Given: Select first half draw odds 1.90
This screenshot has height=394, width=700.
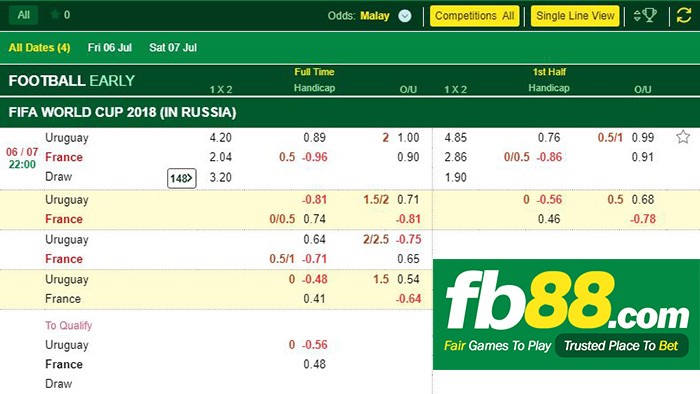Looking at the screenshot, I should point(455,177).
